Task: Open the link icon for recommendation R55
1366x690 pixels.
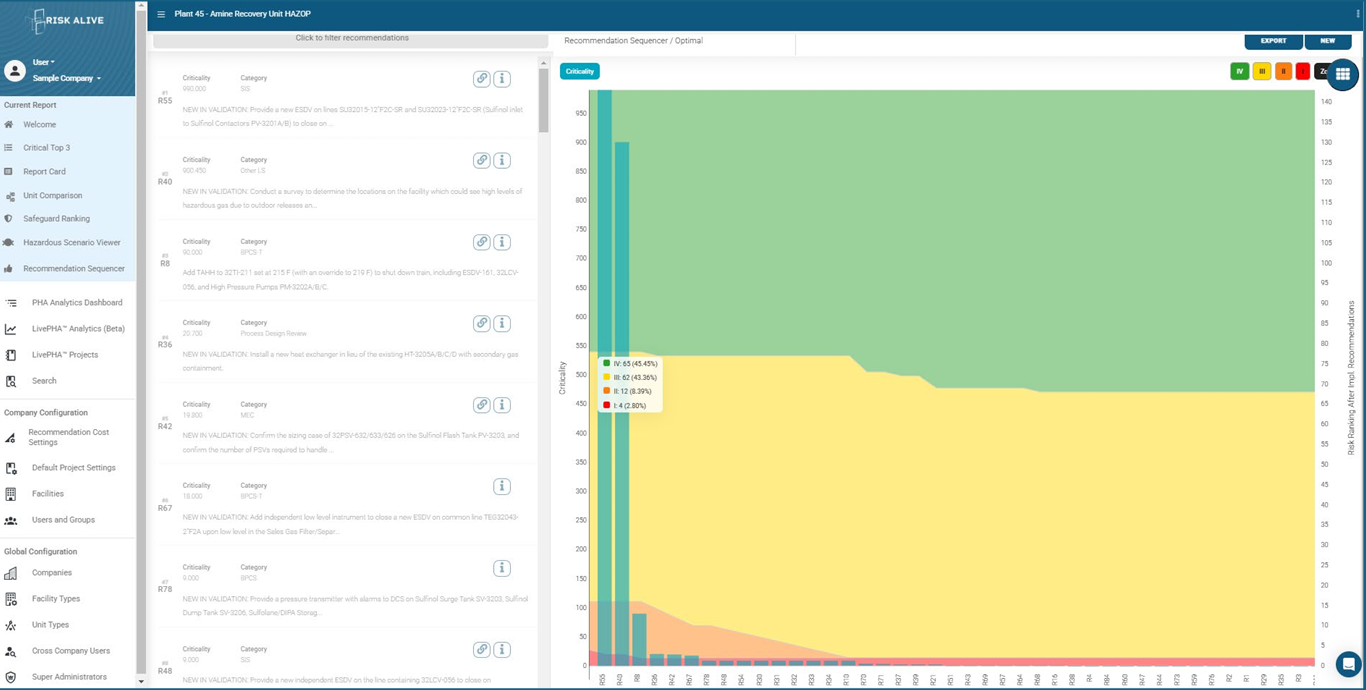Action: point(481,79)
